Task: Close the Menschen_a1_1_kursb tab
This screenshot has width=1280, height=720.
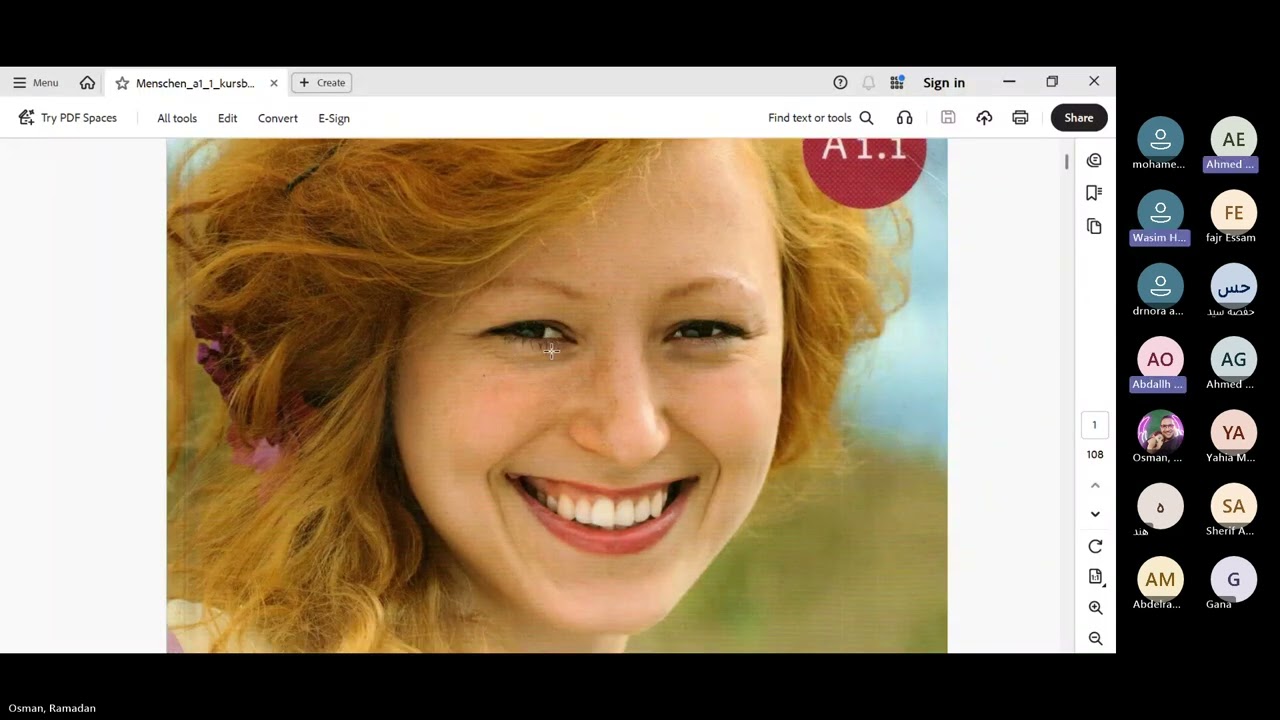Action: click(274, 83)
